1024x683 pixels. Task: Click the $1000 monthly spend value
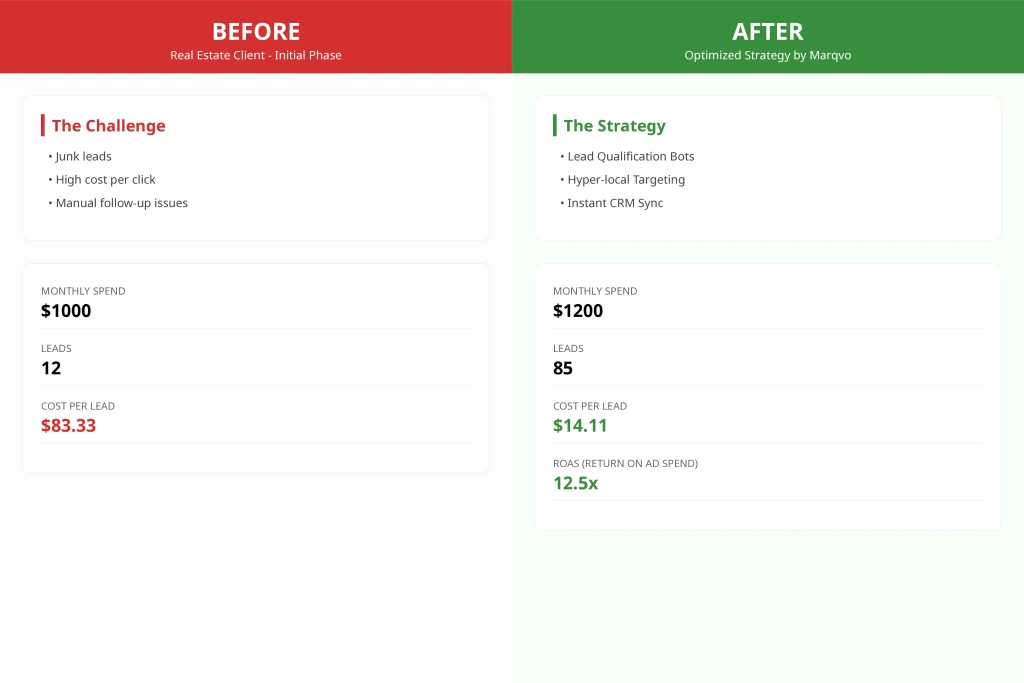[x=66, y=311]
